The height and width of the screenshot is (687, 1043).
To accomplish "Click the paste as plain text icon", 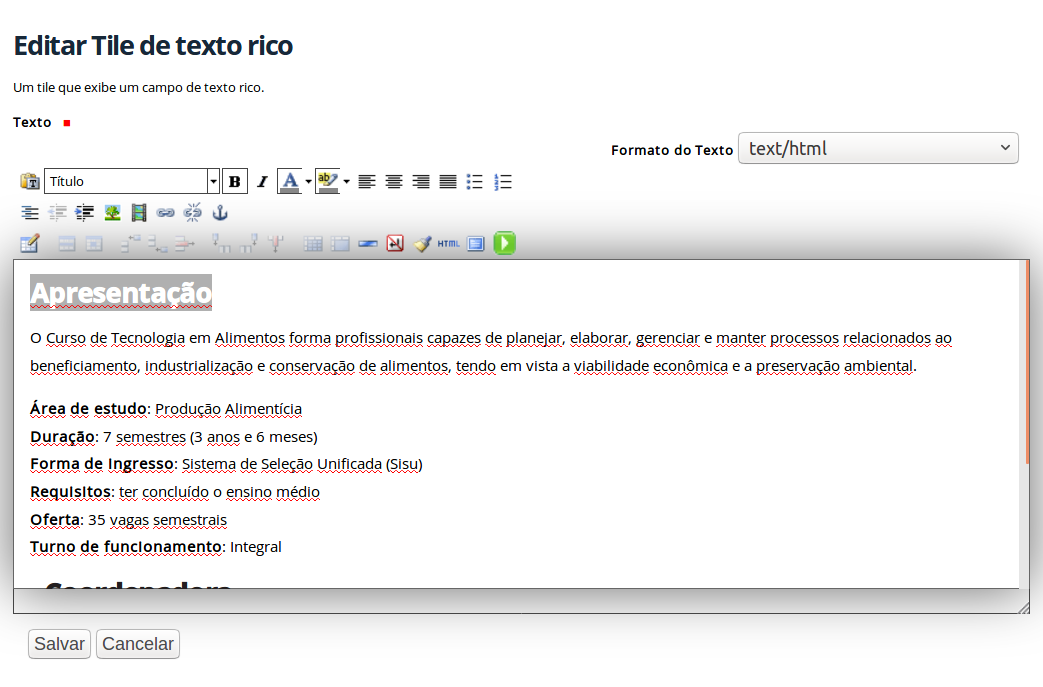I will tap(29, 181).
